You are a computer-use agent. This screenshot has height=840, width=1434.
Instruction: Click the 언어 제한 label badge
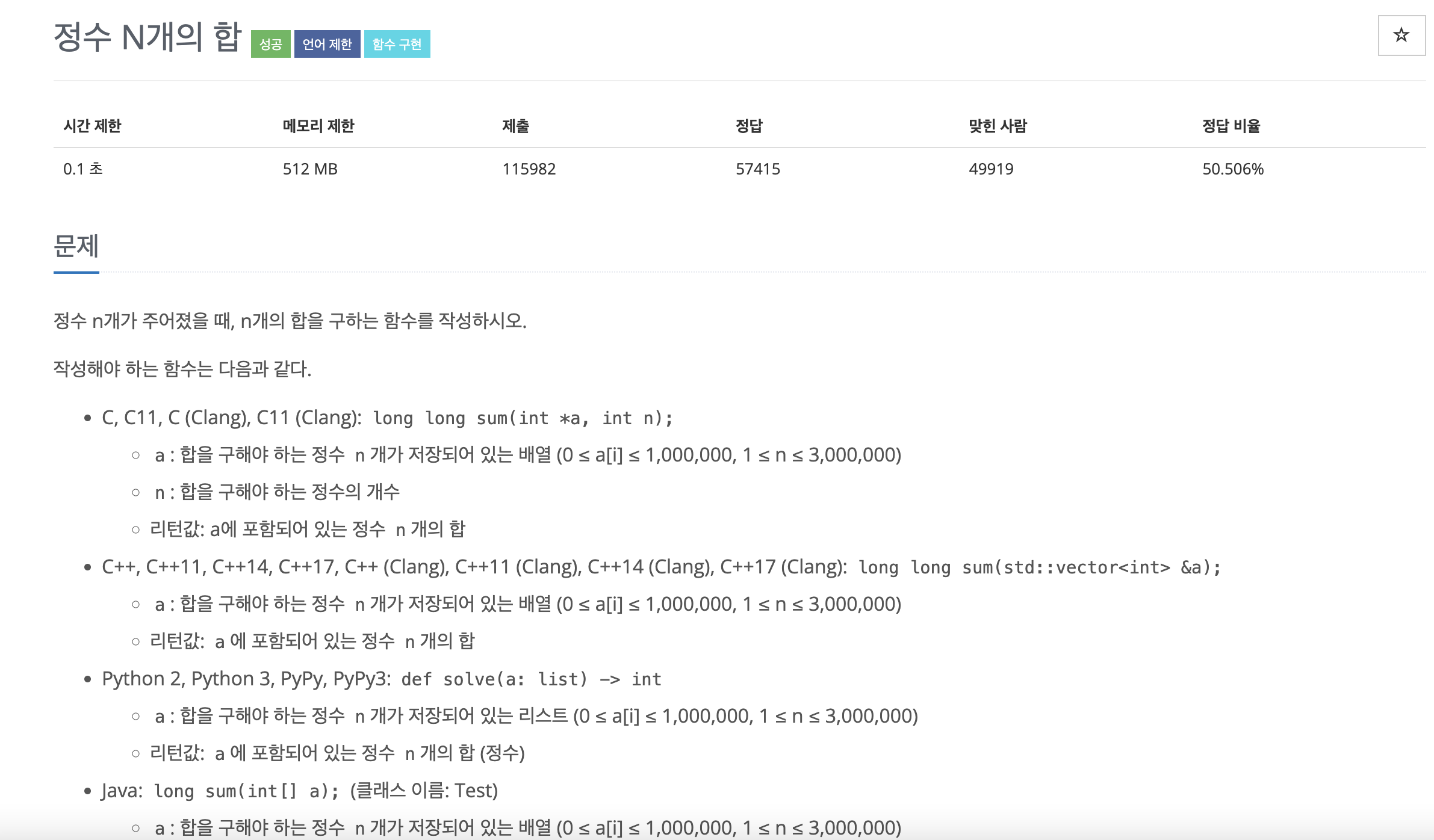pos(327,44)
